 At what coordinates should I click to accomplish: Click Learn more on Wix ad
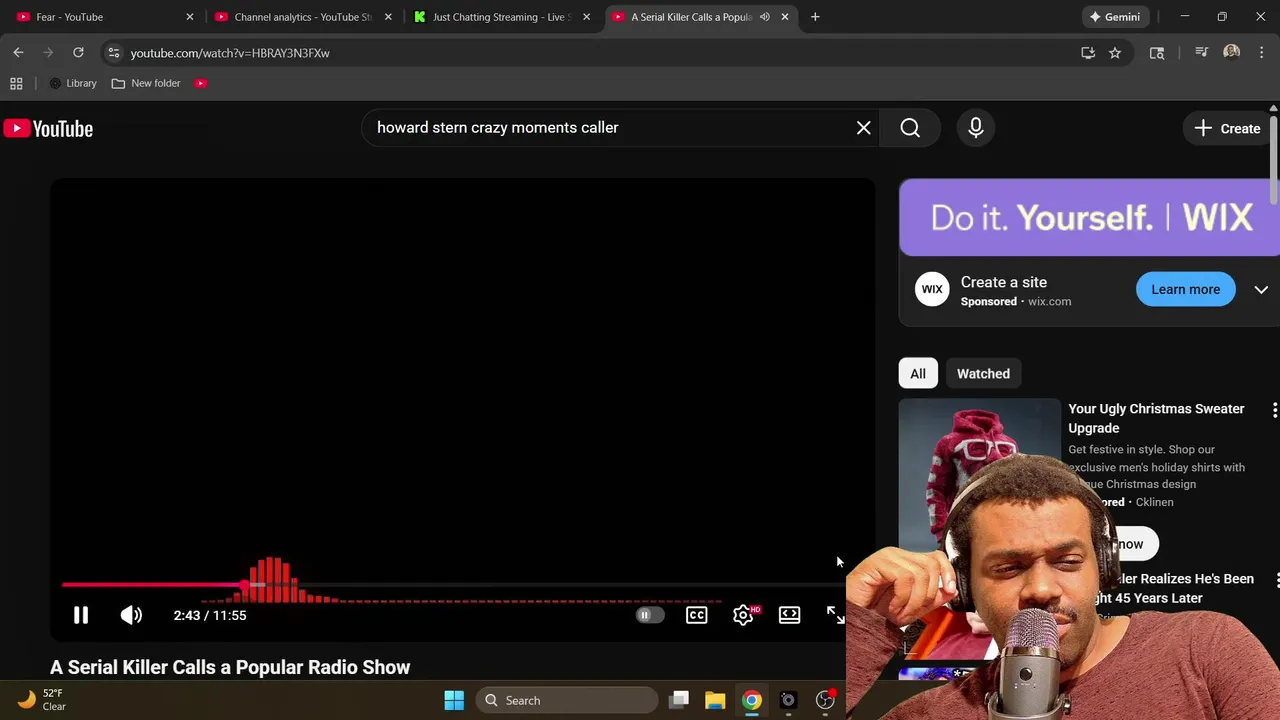1185,289
